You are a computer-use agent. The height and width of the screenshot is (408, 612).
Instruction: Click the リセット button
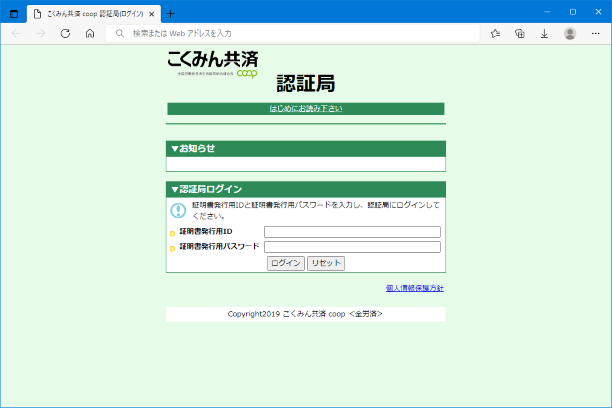(326, 263)
